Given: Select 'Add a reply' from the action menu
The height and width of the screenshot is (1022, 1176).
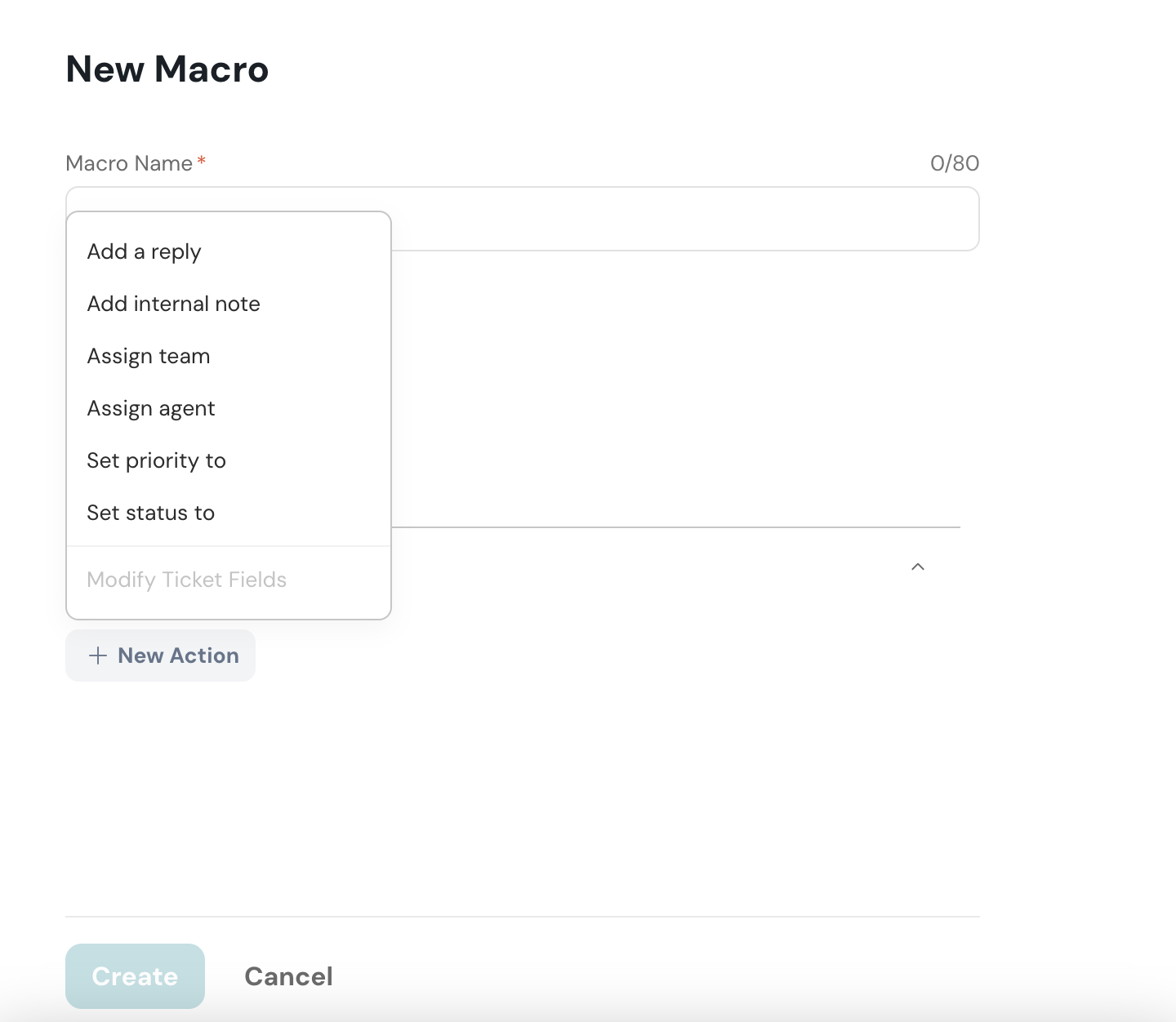Looking at the screenshot, I should click(144, 251).
